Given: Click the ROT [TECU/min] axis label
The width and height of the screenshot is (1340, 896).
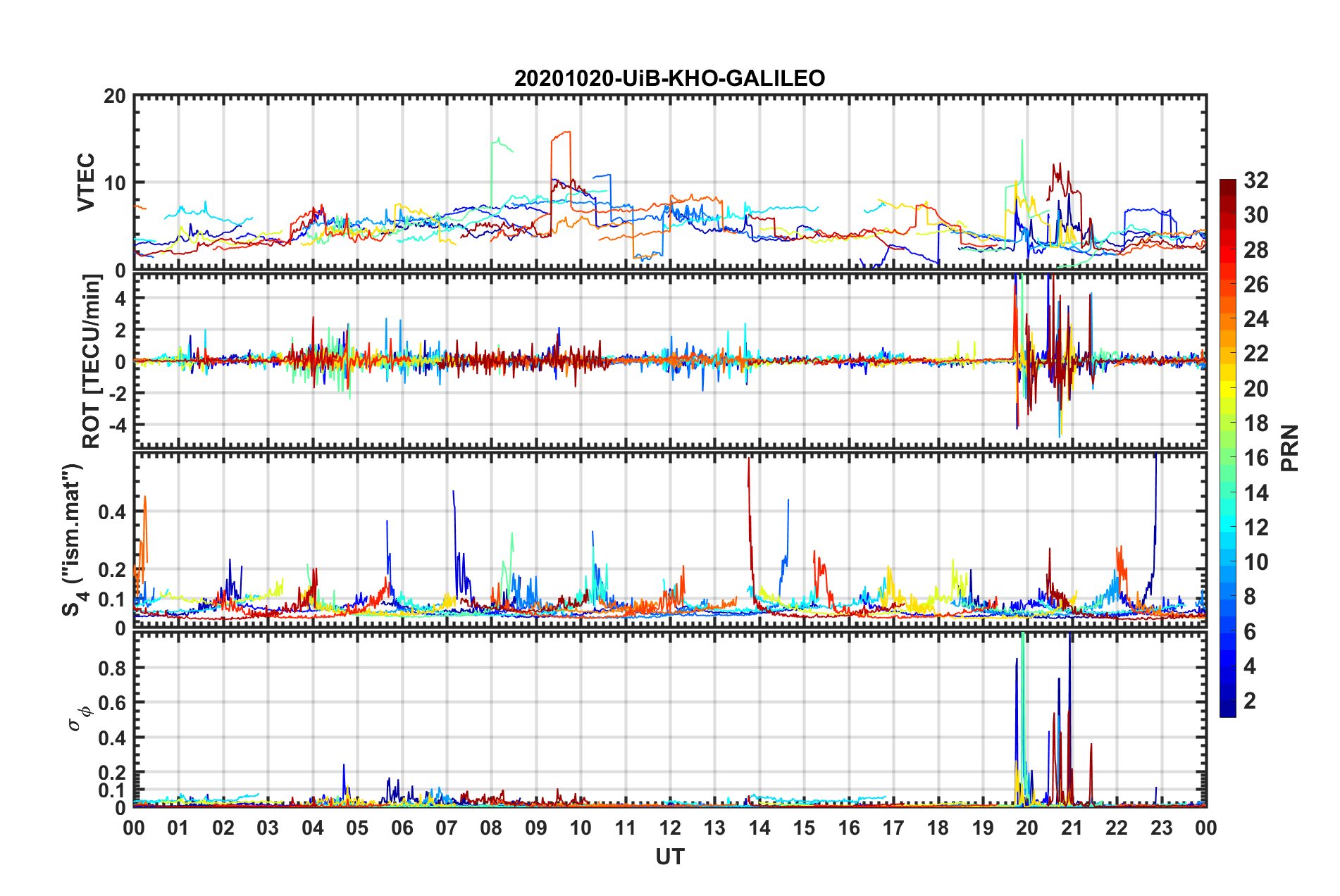Looking at the screenshot, I should (92, 361).
